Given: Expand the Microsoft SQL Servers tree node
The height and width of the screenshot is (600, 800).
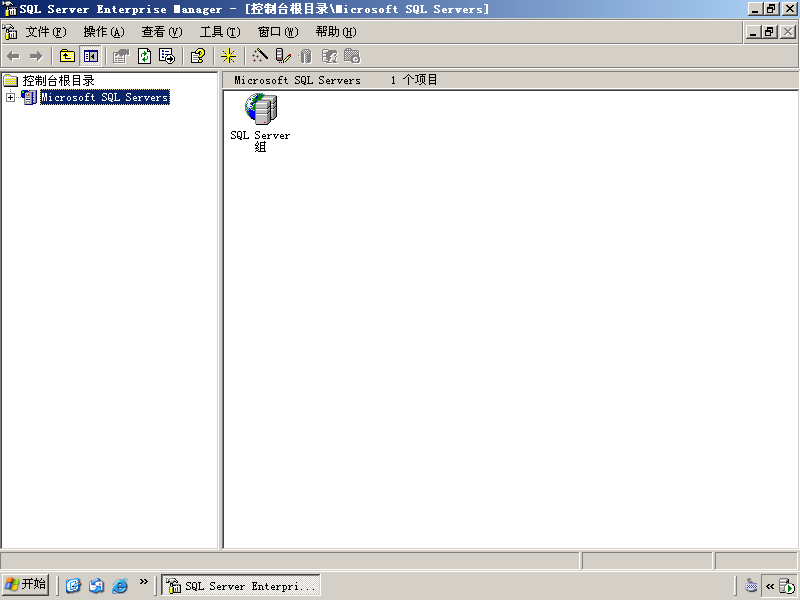Looking at the screenshot, I should [x=10, y=97].
